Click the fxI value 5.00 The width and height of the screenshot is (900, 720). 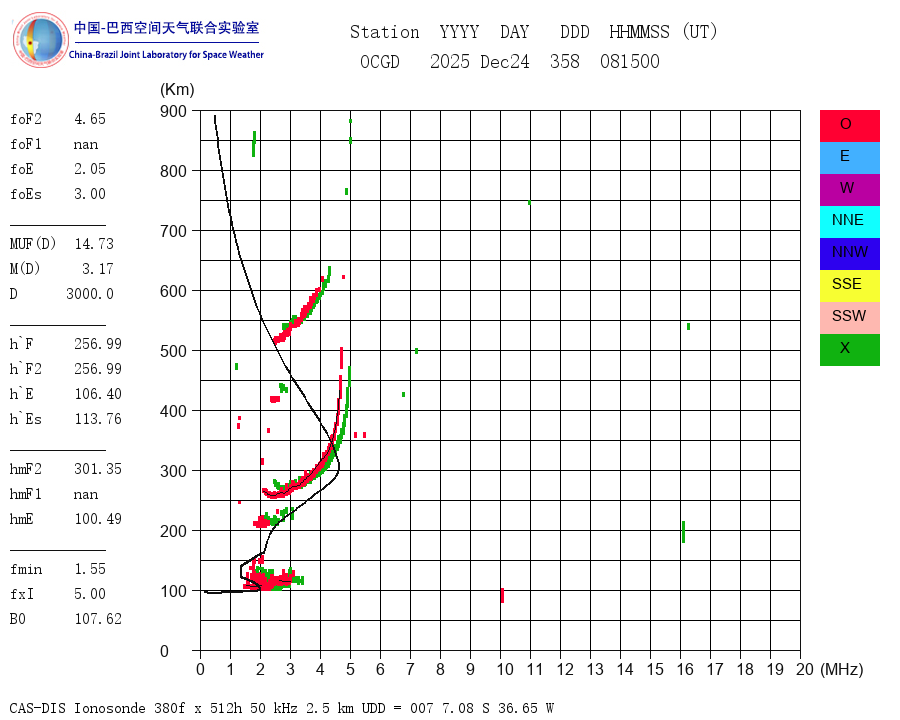point(90,594)
